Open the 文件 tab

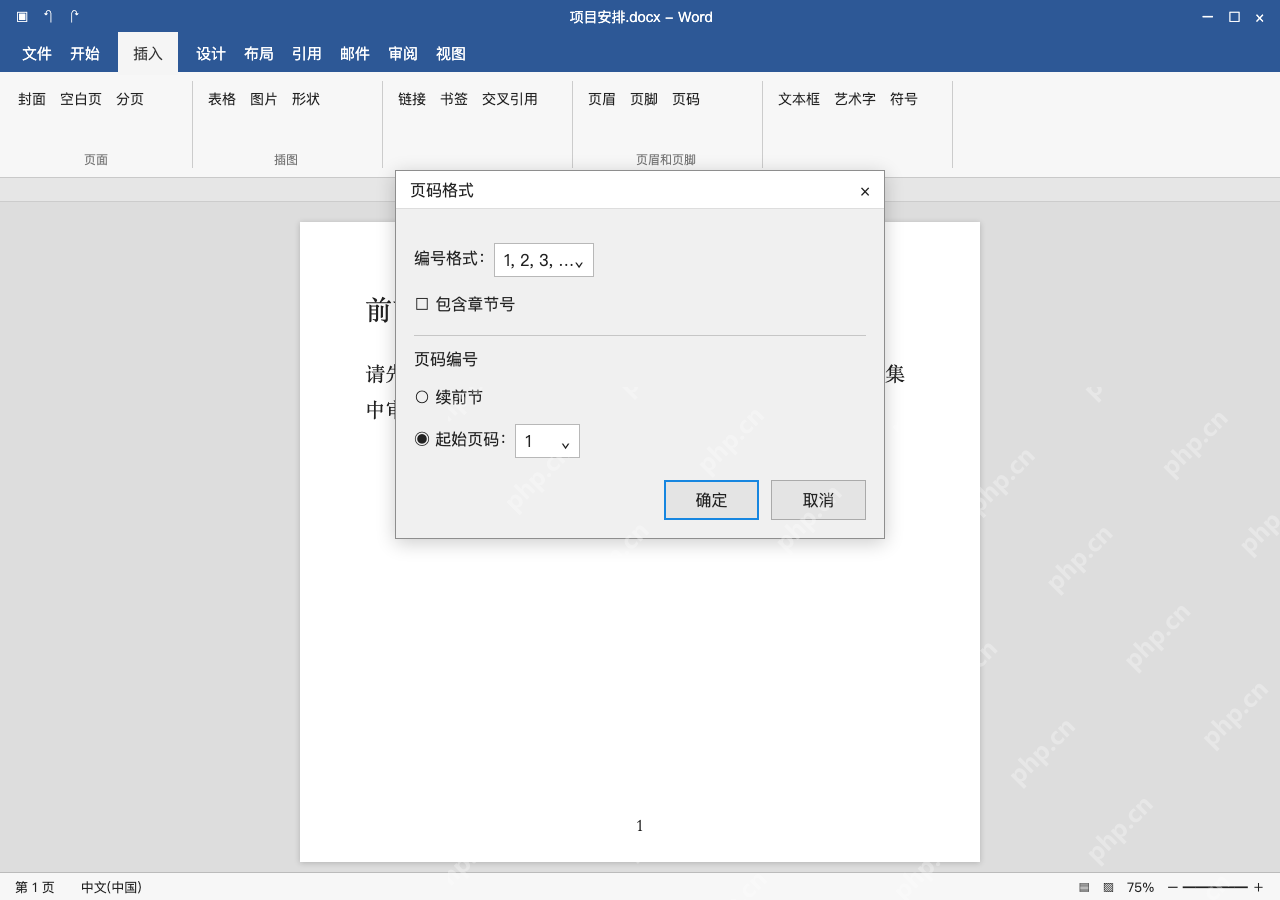click(37, 54)
